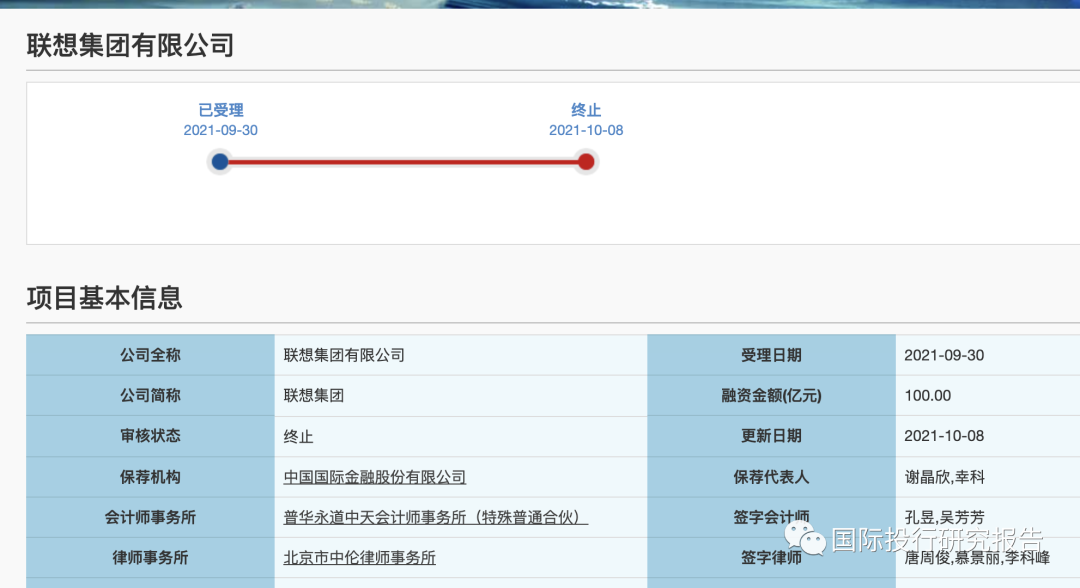Select the 审核状态 value 终止
The image size is (1080, 588).
click(x=298, y=437)
